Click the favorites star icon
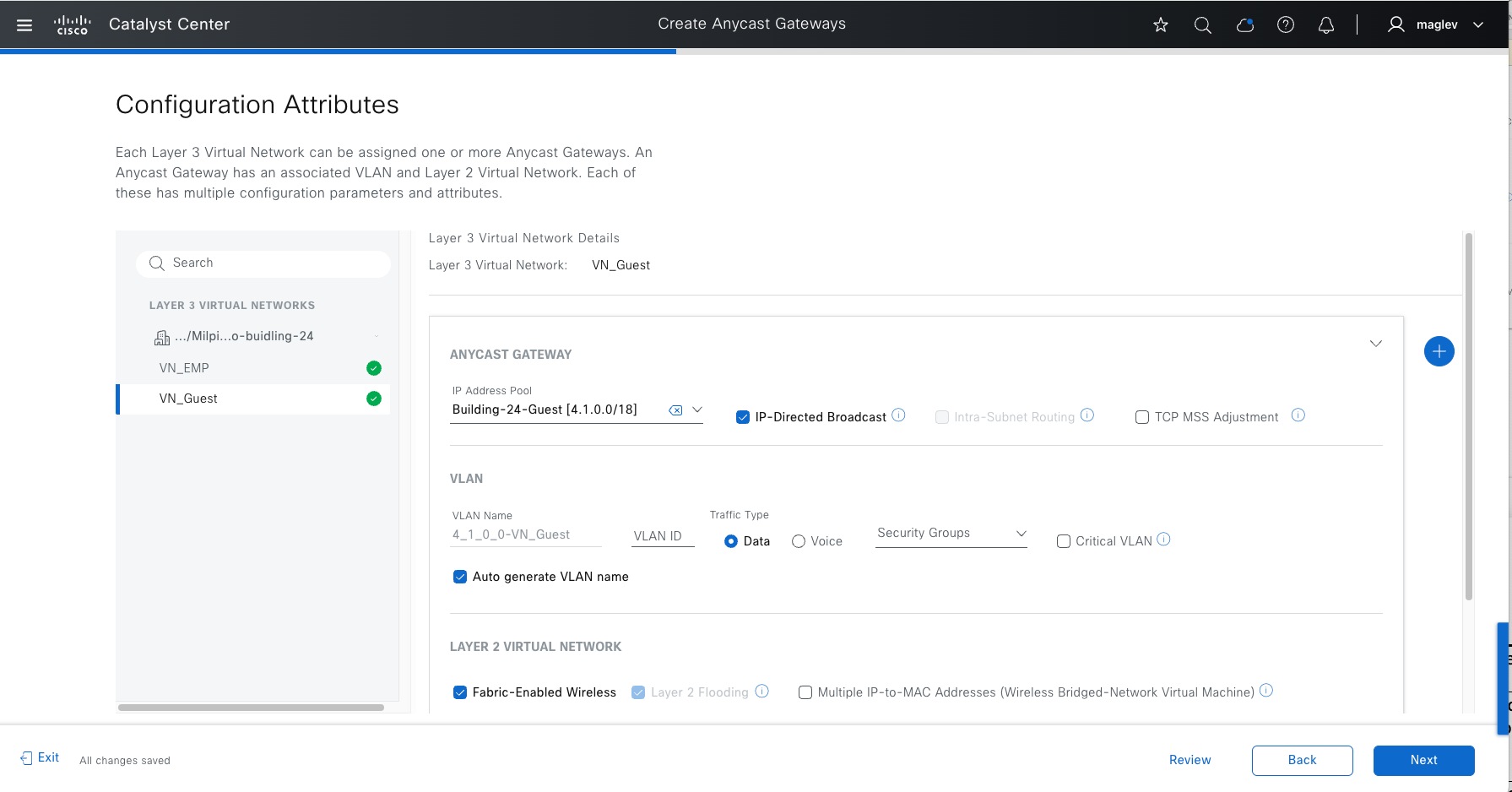Screen dimensions: 1512x792 [1161, 25]
